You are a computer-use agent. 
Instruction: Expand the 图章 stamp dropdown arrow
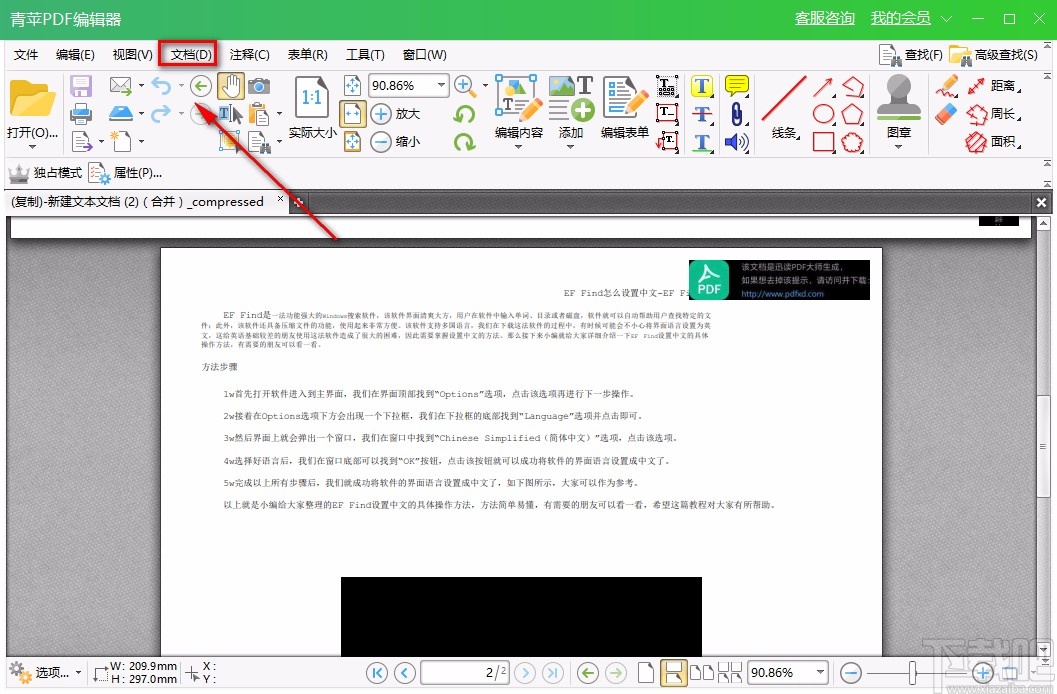[x=899, y=146]
